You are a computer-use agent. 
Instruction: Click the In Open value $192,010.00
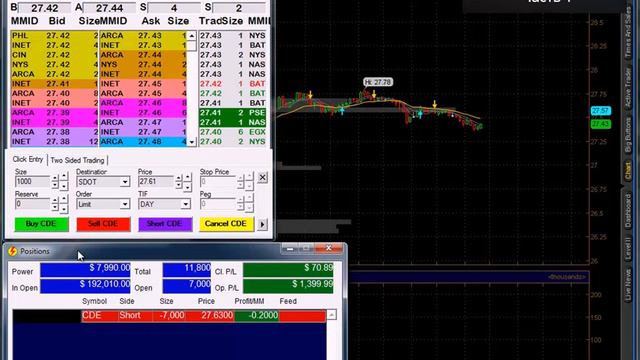click(x=85, y=286)
